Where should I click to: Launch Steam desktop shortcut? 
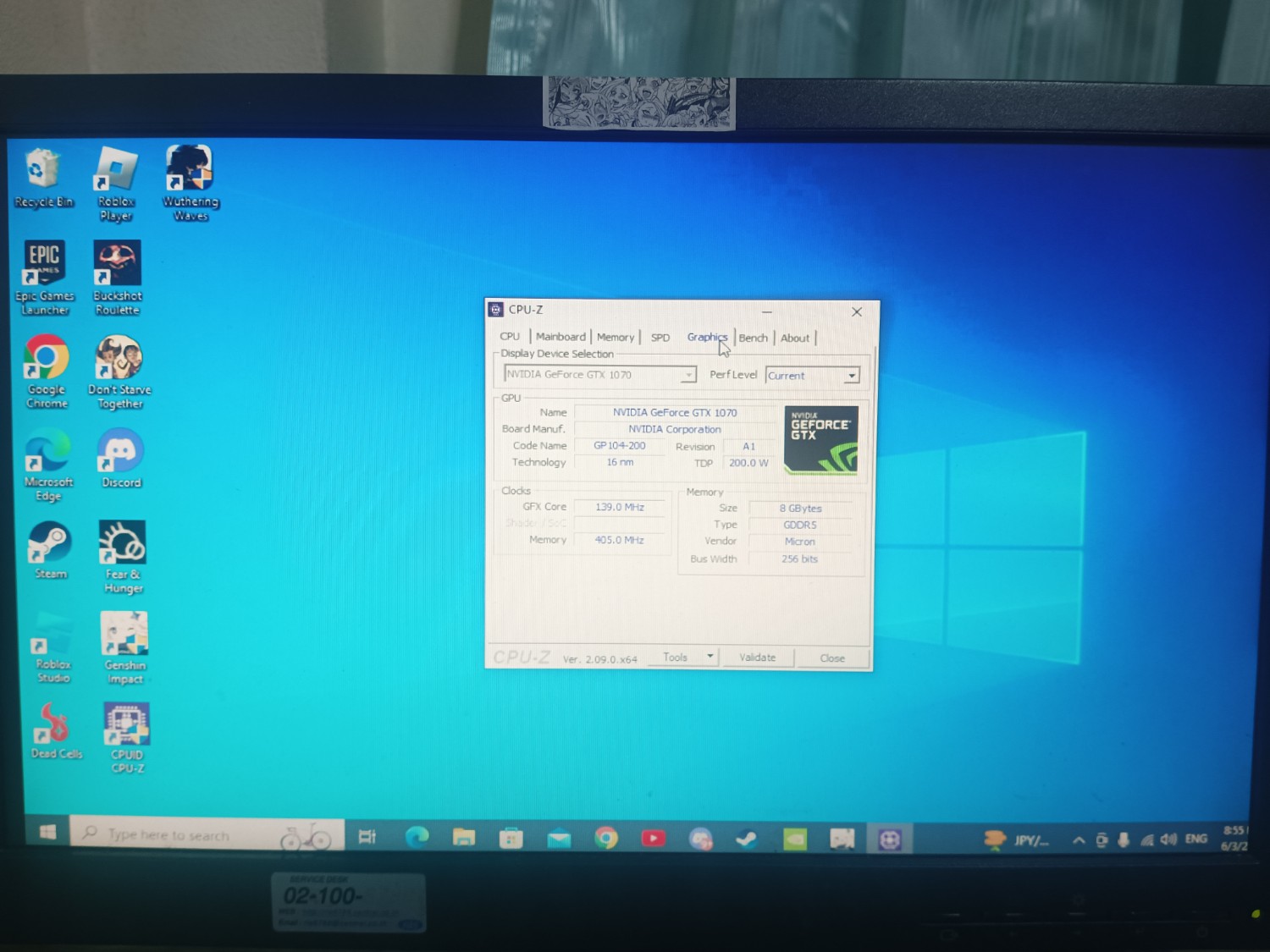coord(50,550)
